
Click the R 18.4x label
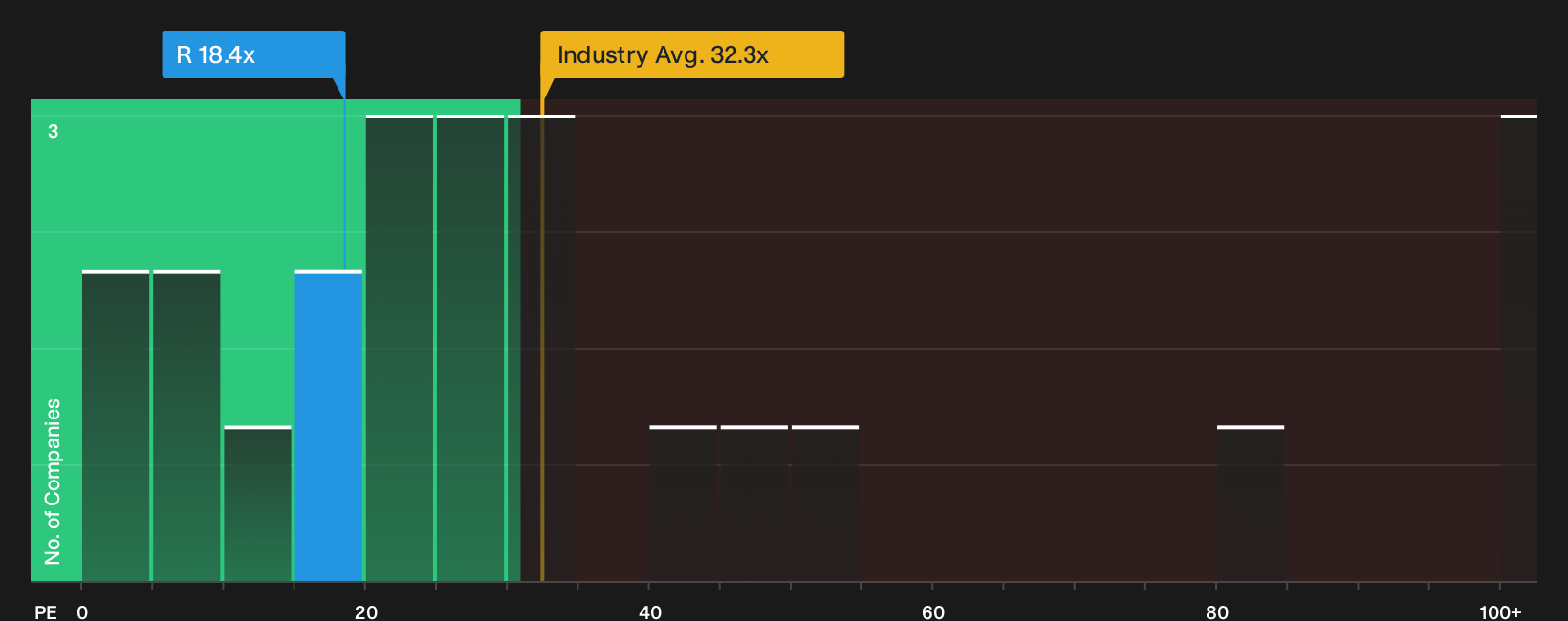(x=253, y=54)
